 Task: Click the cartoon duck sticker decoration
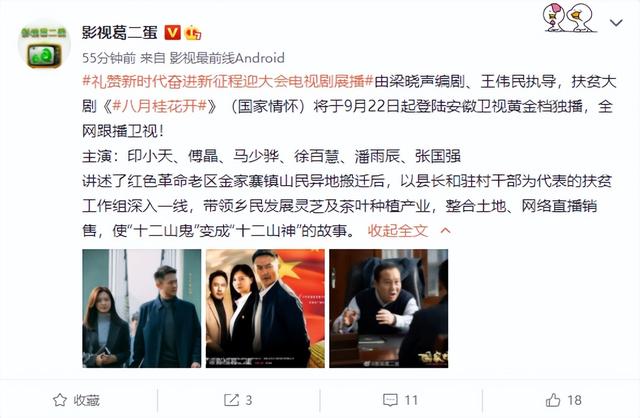coord(569,18)
